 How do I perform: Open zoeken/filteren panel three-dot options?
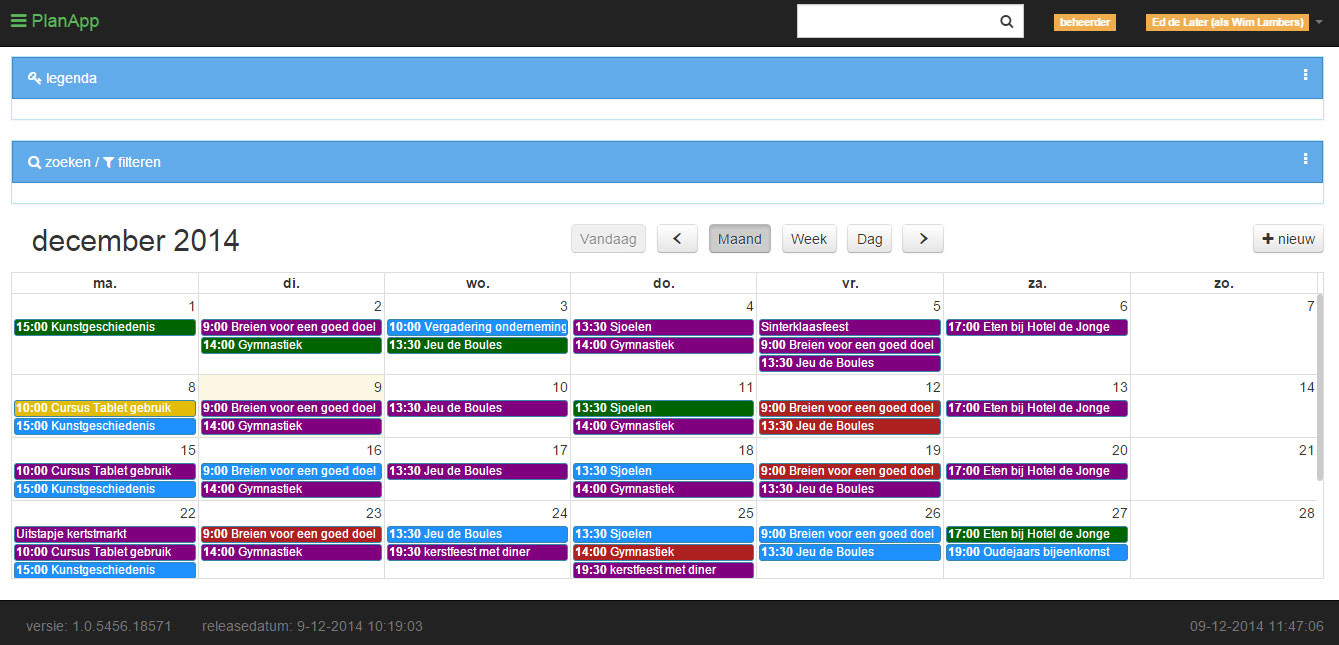1305,159
